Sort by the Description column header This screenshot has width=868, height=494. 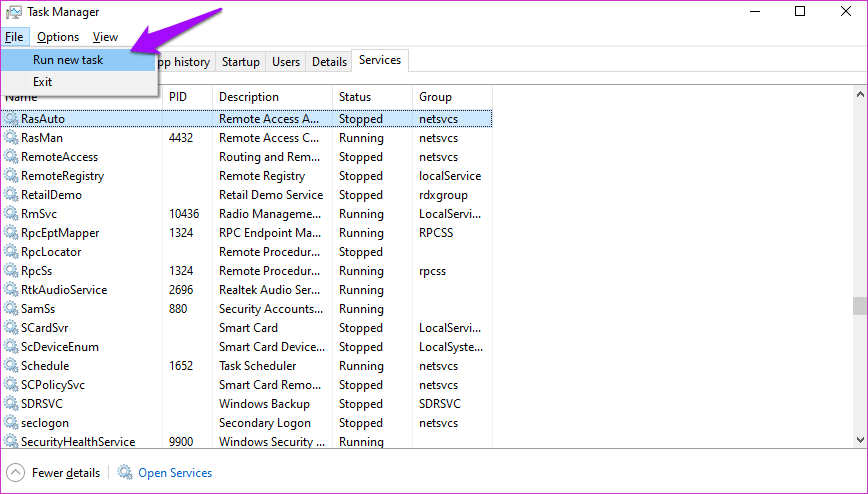click(249, 97)
